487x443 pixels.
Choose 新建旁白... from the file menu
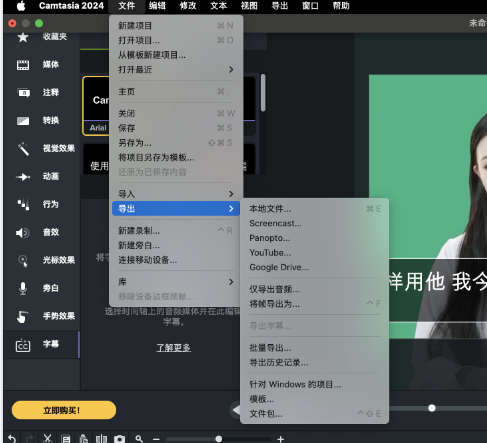(176, 245)
